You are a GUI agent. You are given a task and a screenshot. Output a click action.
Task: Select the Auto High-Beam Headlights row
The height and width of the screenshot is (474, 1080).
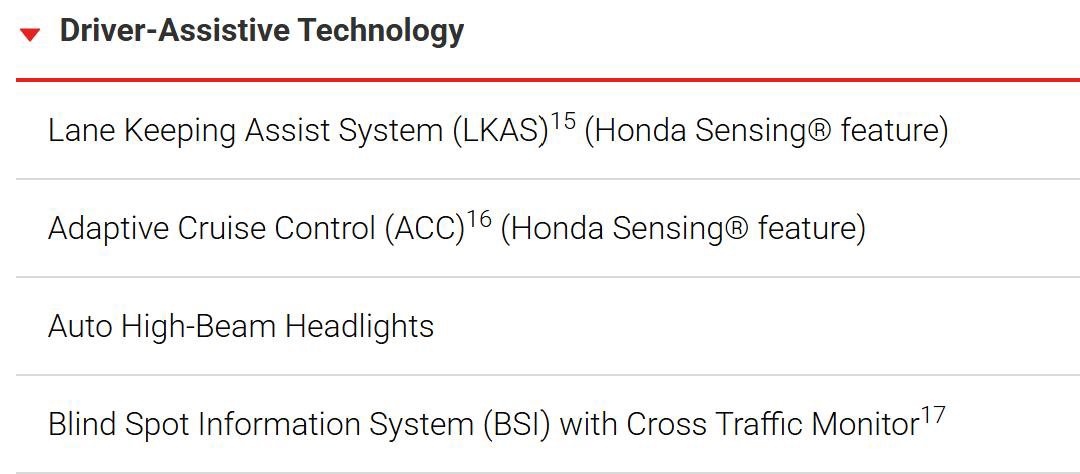[x=548, y=327]
